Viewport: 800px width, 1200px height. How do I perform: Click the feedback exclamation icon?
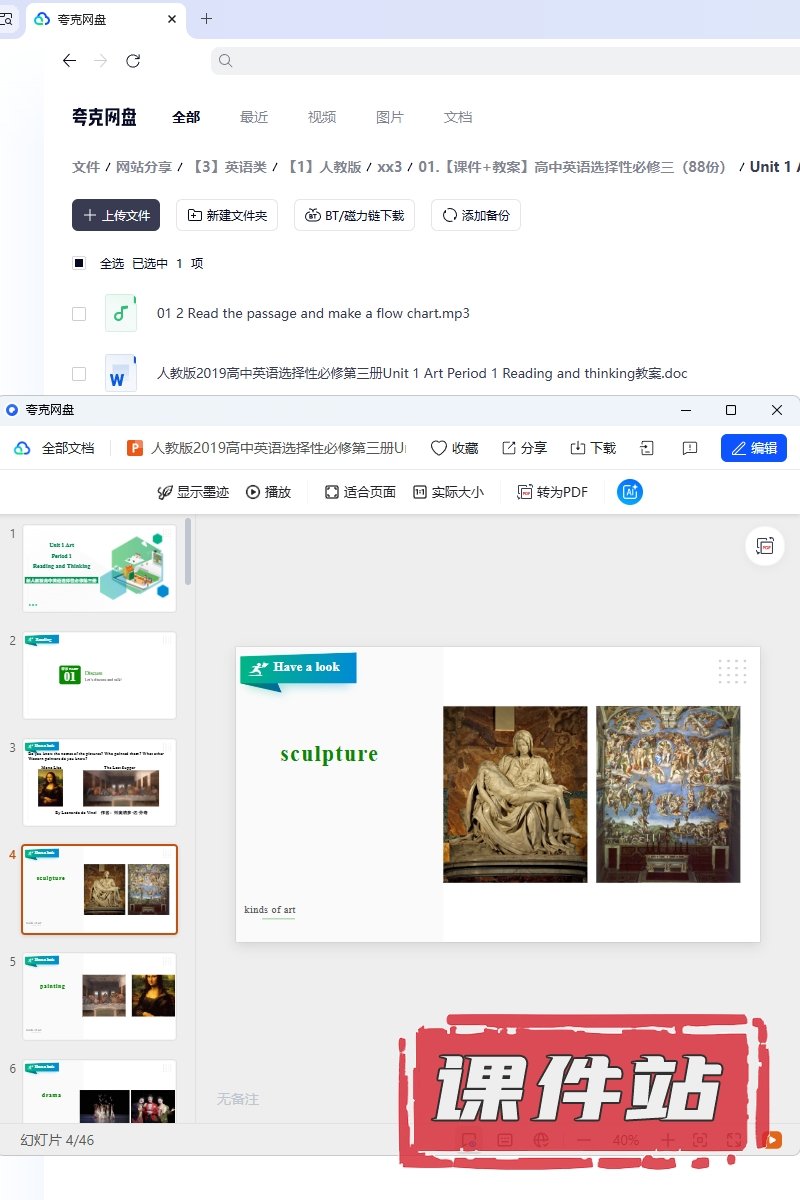690,448
